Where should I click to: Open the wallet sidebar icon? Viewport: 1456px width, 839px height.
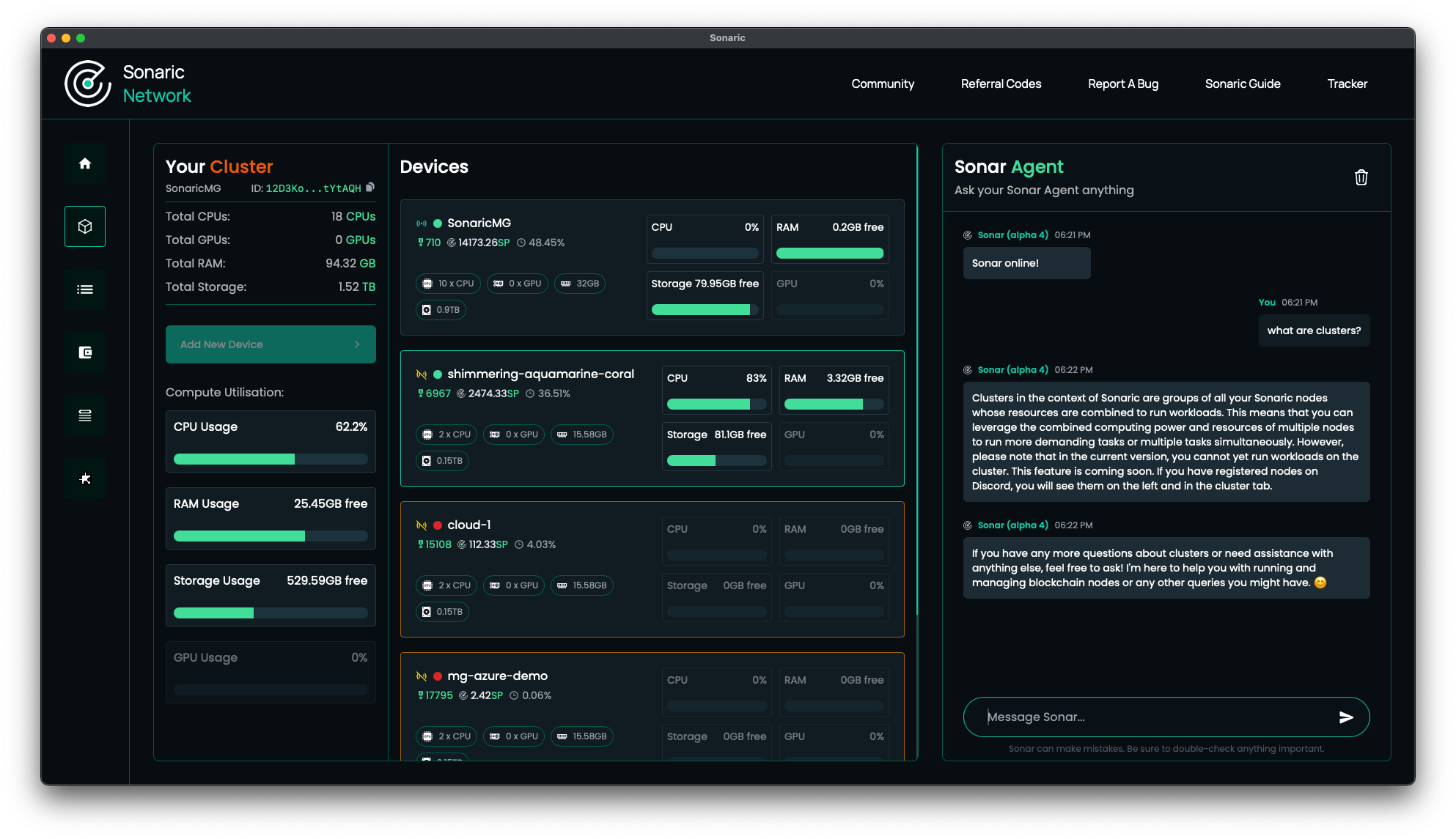(85, 352)
